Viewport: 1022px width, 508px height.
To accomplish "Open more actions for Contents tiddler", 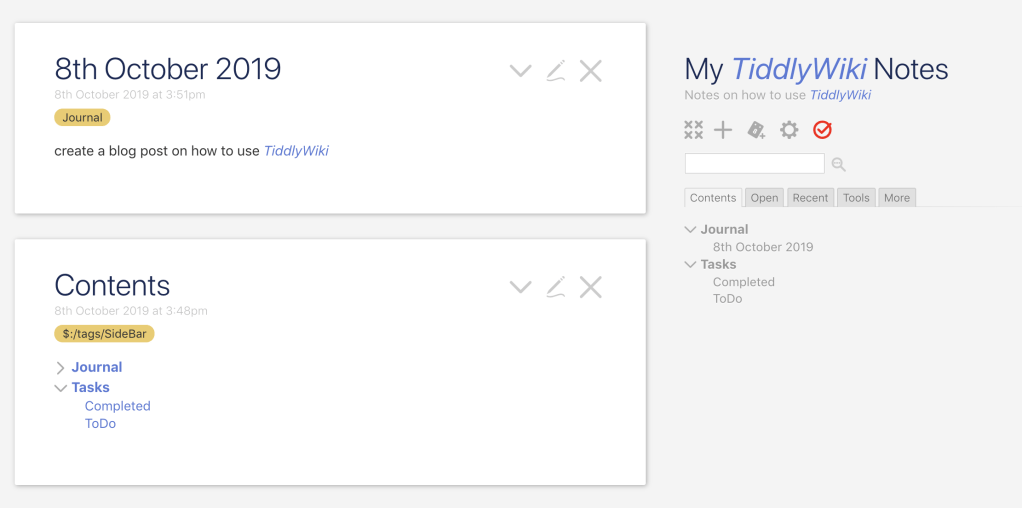I will (520, 288).
